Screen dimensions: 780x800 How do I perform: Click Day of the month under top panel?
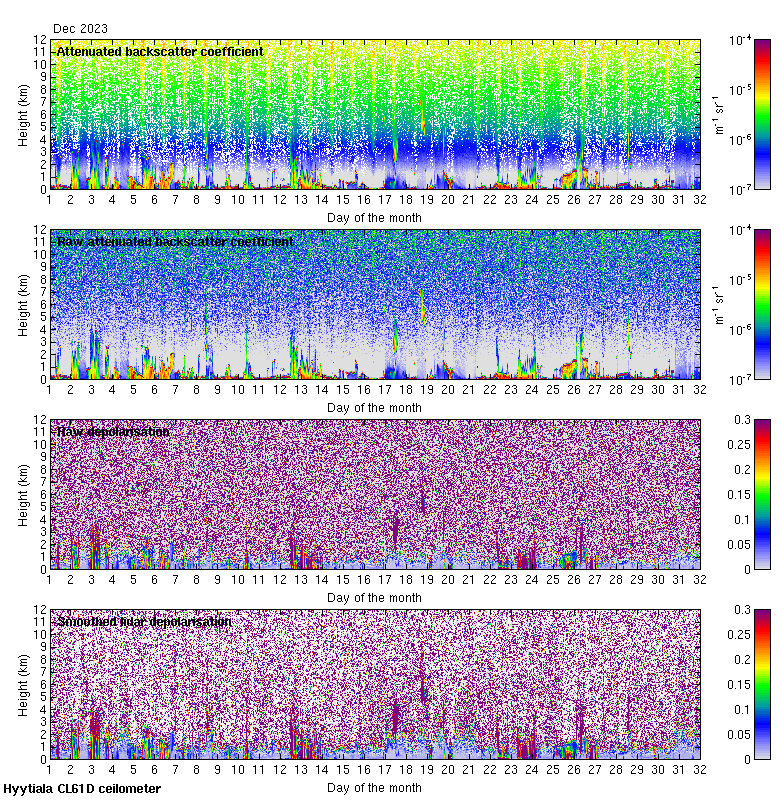pyautogui.click(x=374, y=217)
